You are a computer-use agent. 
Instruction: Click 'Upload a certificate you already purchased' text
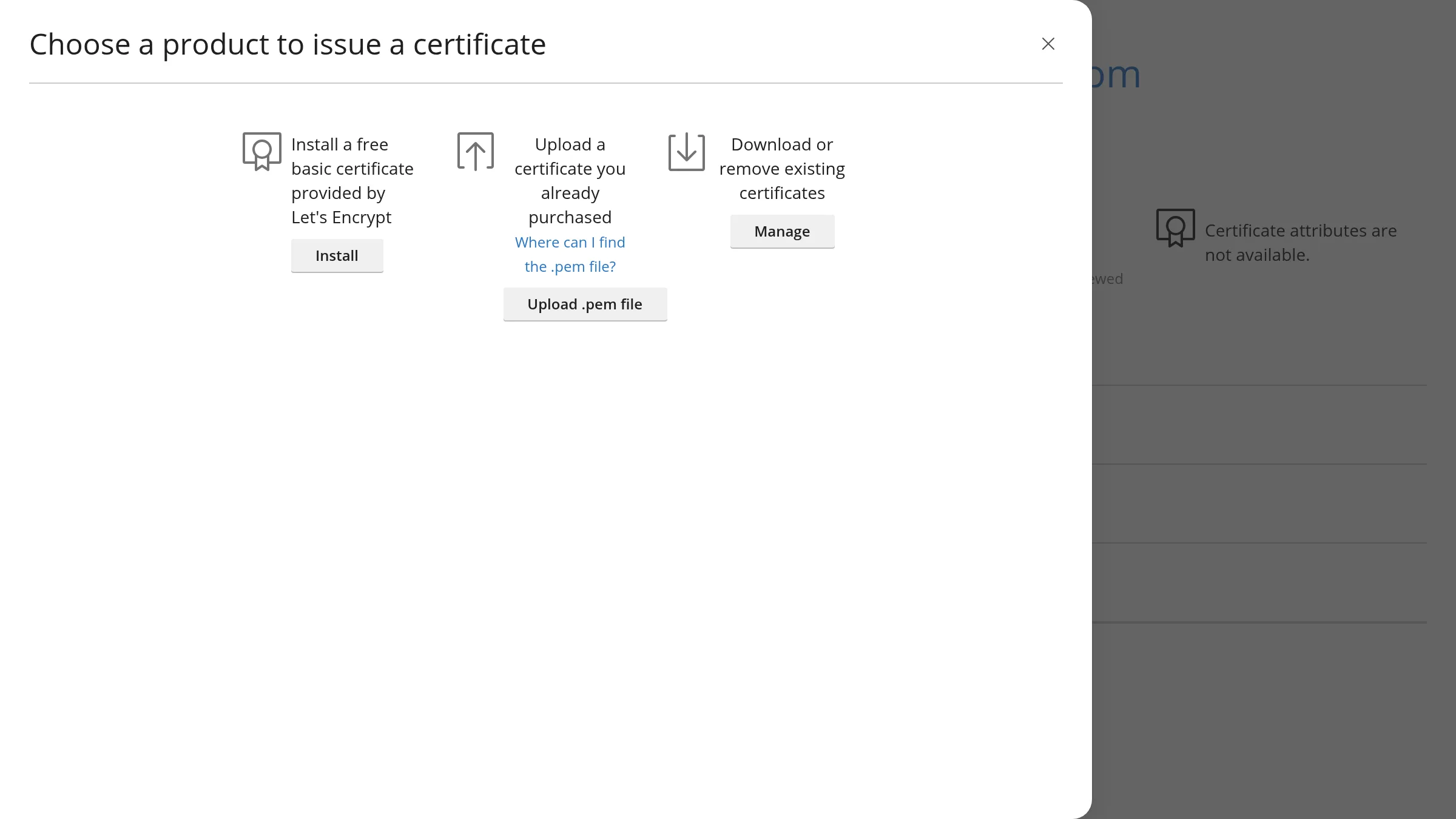coord(570,181)
